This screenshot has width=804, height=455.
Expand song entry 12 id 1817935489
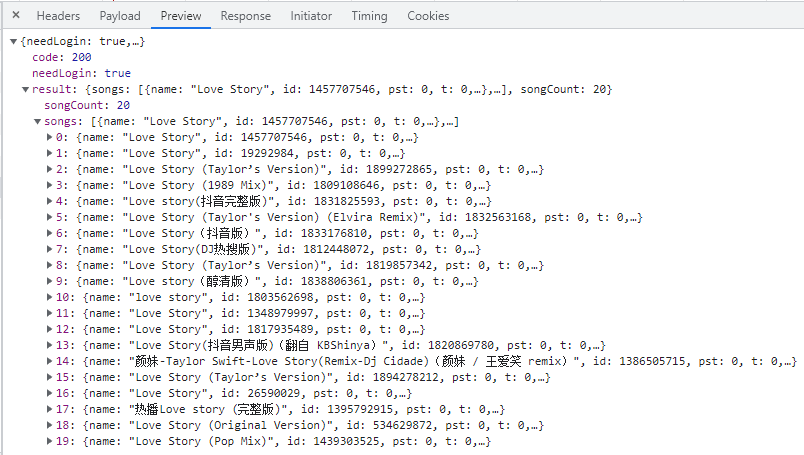[50, 329]
